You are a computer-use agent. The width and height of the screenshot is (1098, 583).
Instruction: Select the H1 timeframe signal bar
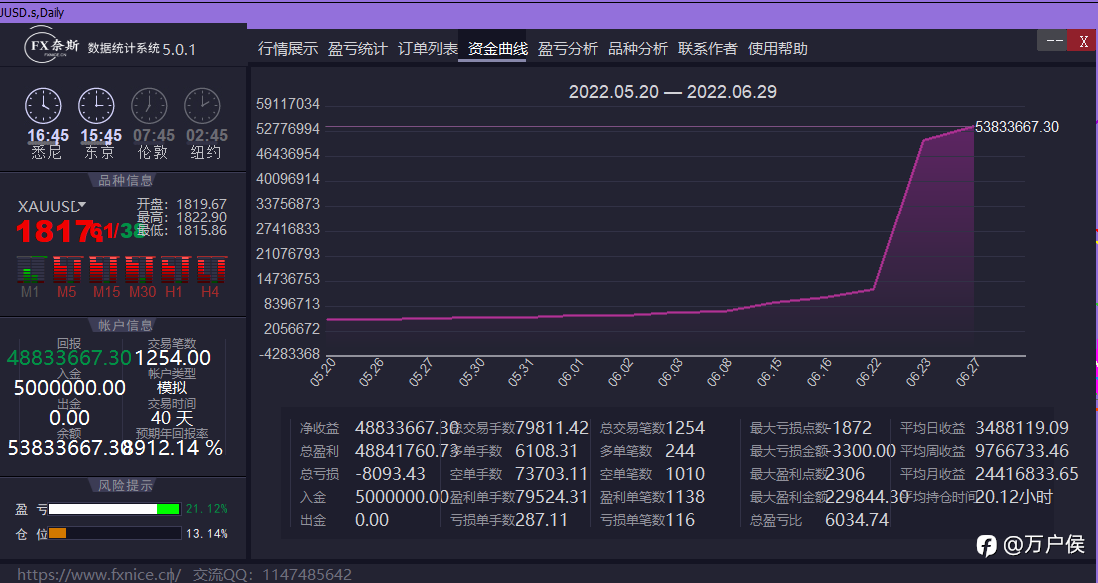175,269
